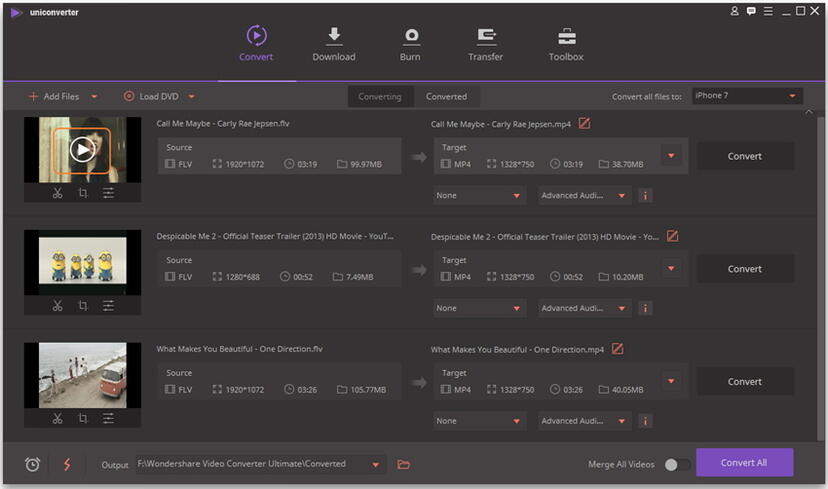This screenshot has width=828, height=489.
Task: Show info icon for What Makes You Beautiful
Action: point(645,421)
